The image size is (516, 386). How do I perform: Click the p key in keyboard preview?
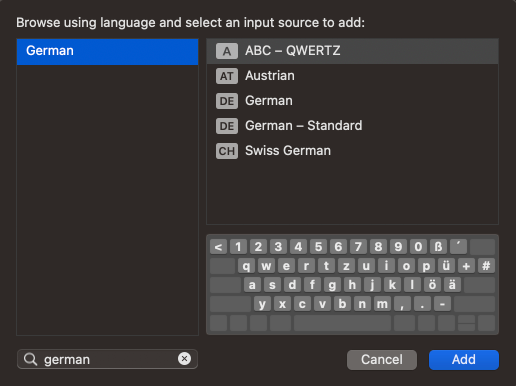pos(426,266)
